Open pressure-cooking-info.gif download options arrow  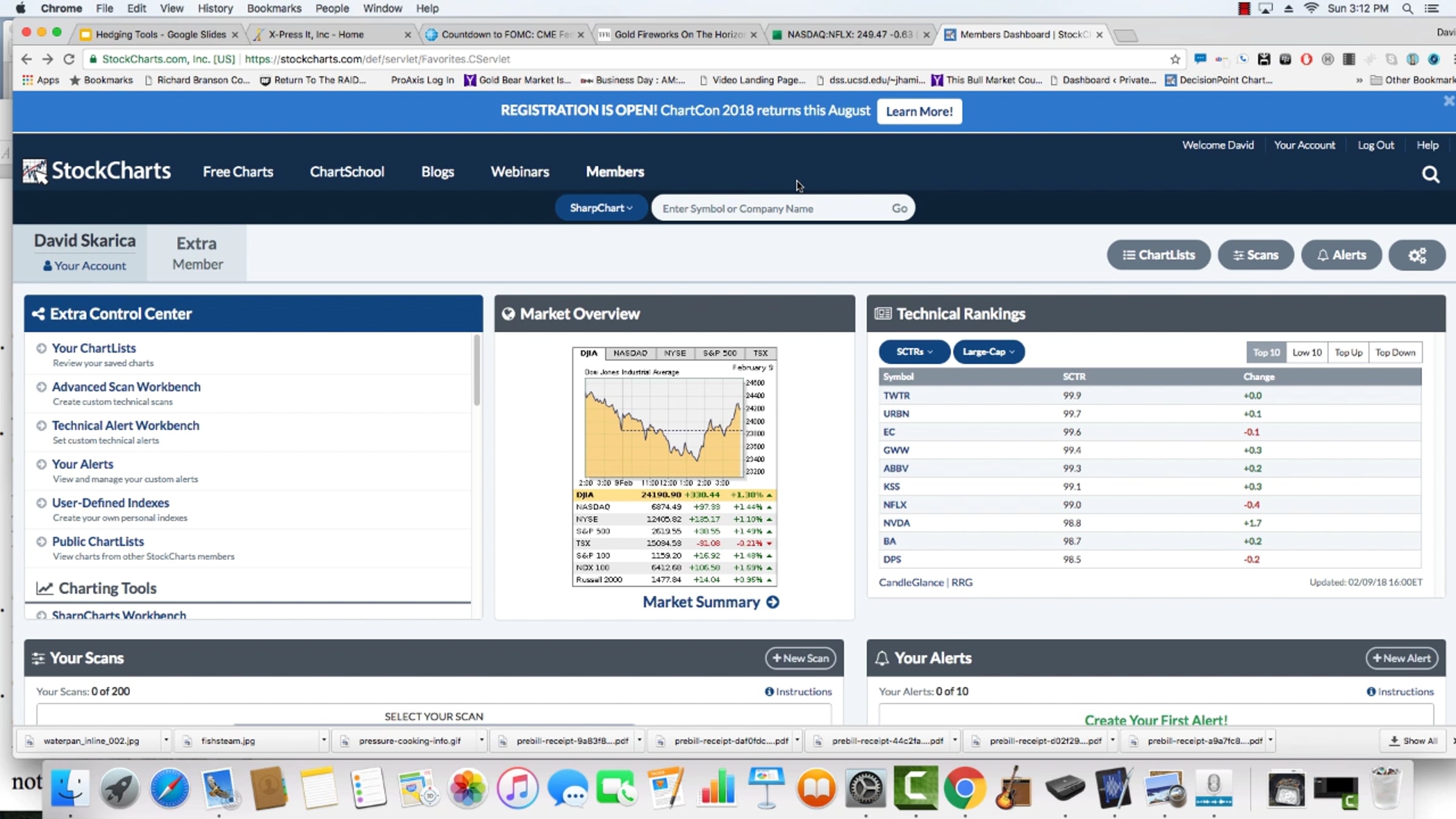click(x=482, y=740)
